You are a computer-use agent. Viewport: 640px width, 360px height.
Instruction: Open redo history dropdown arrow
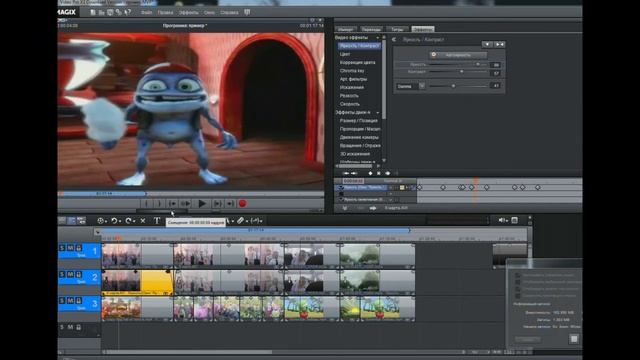click(134, 222)
